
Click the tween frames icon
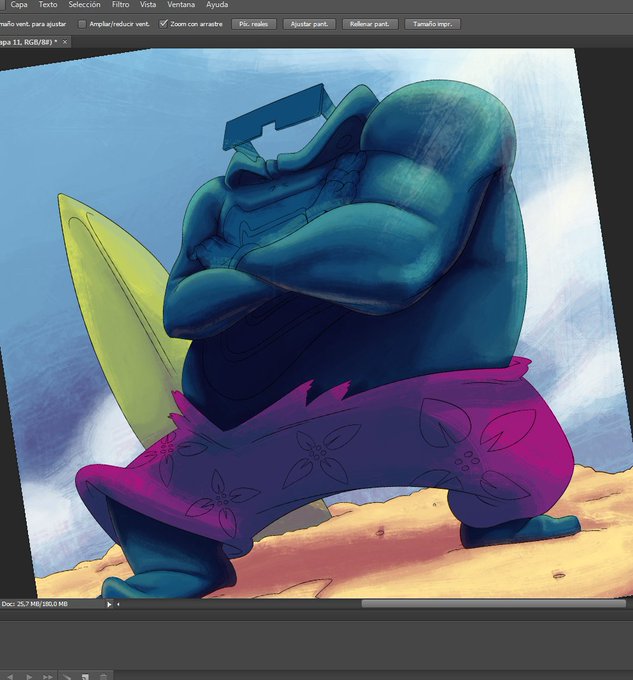[x=67, y=677]
